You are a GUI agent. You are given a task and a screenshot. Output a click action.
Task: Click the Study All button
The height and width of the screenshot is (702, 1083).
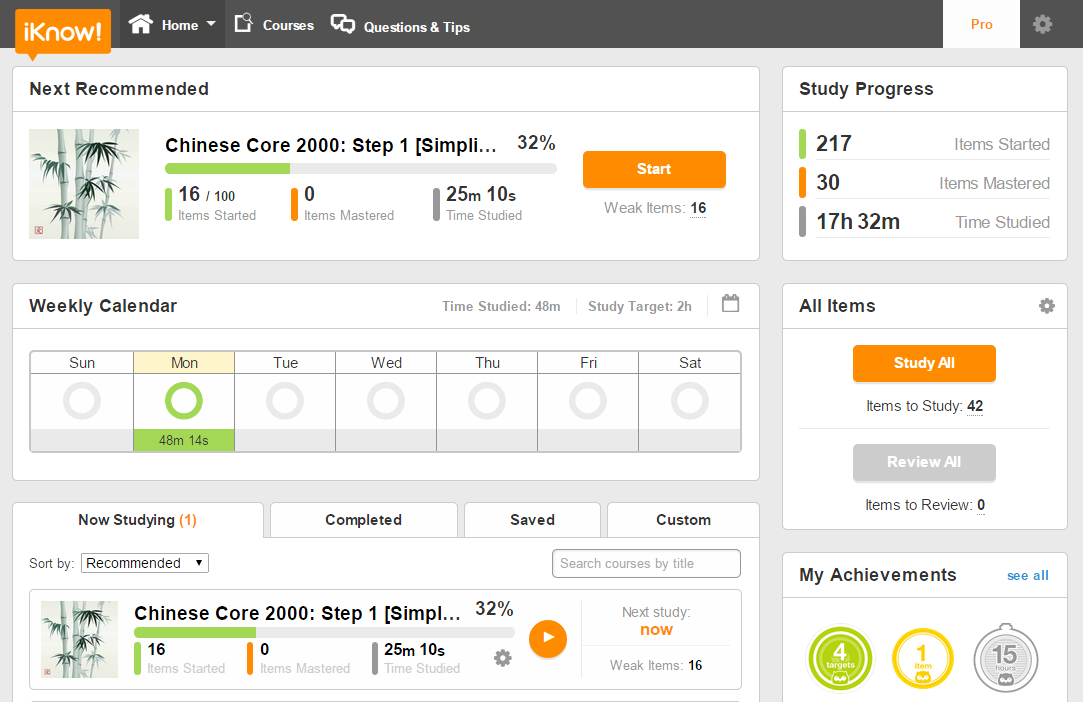click(x=924, y=363)
